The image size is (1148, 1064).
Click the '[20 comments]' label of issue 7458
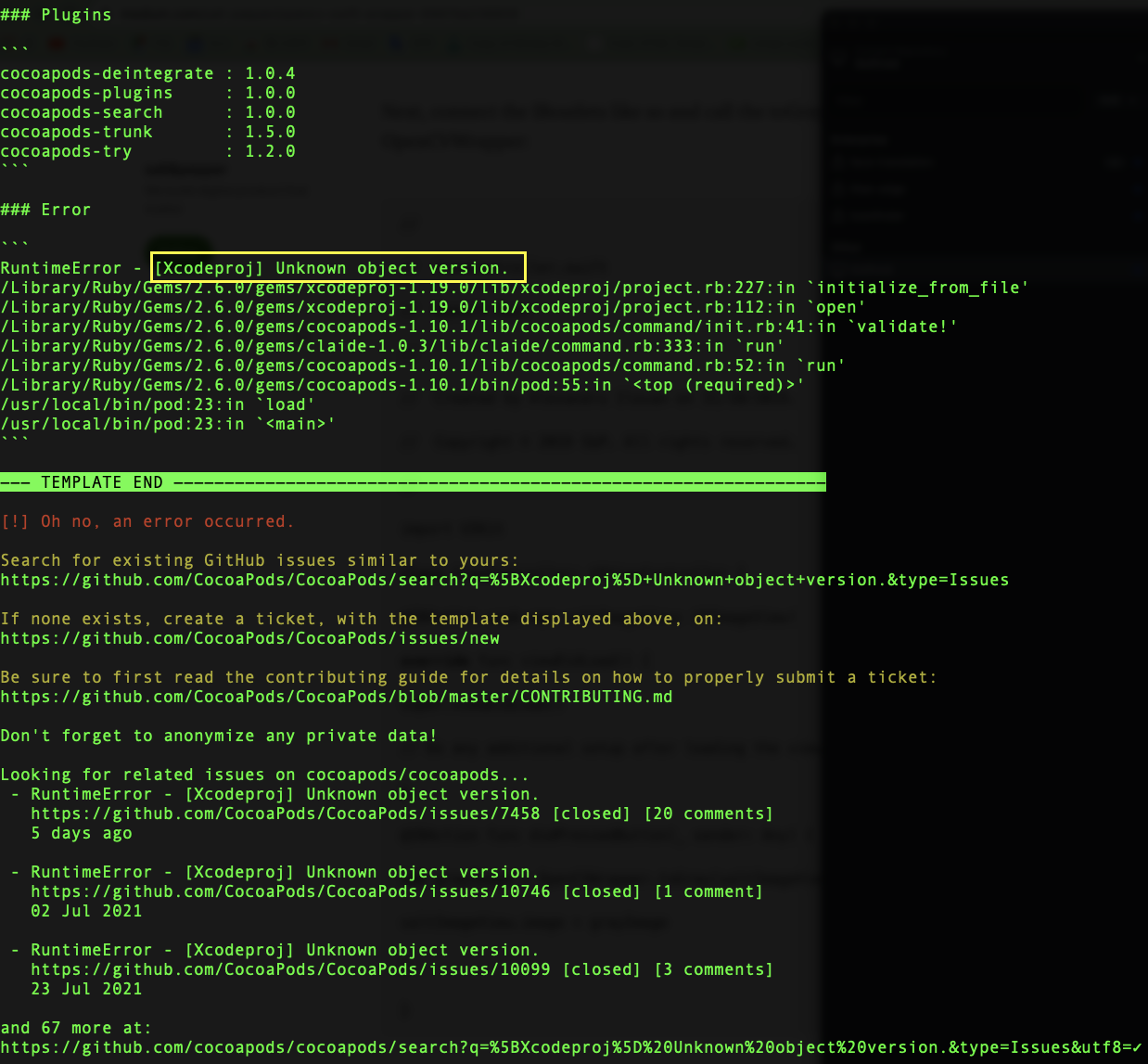708,814
